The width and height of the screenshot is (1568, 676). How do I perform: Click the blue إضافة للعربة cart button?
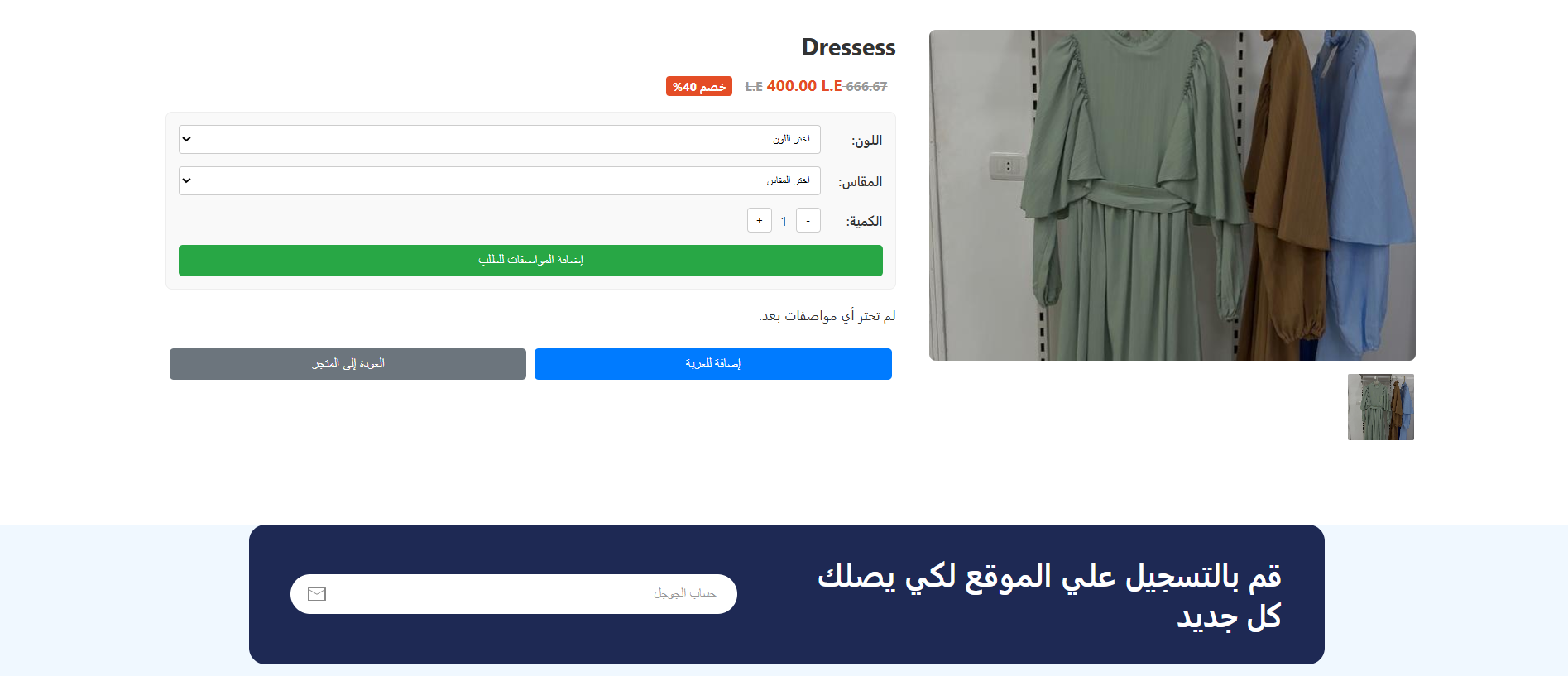tap(713, 364)
